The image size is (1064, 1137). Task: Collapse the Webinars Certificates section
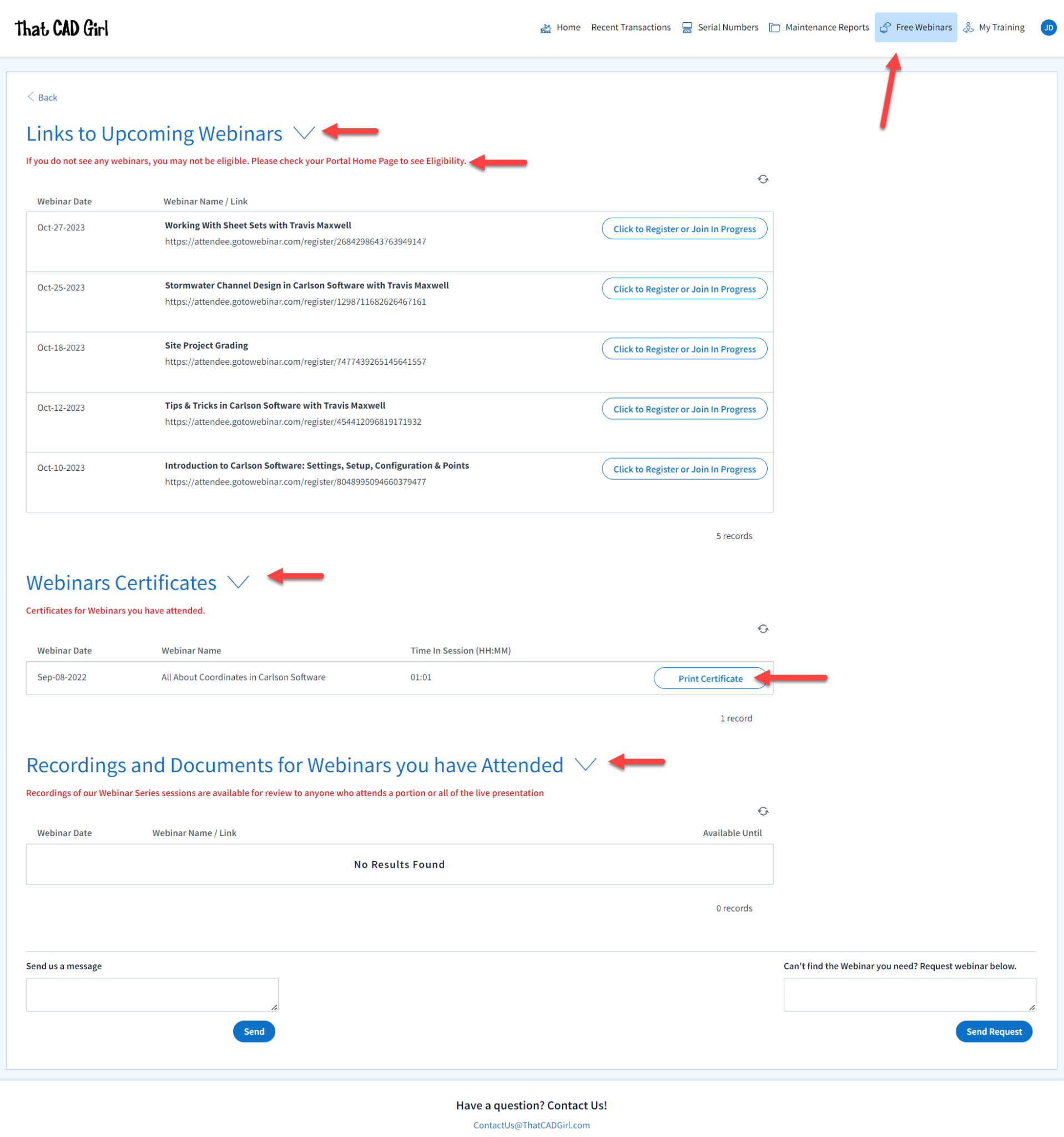(239, 582)
